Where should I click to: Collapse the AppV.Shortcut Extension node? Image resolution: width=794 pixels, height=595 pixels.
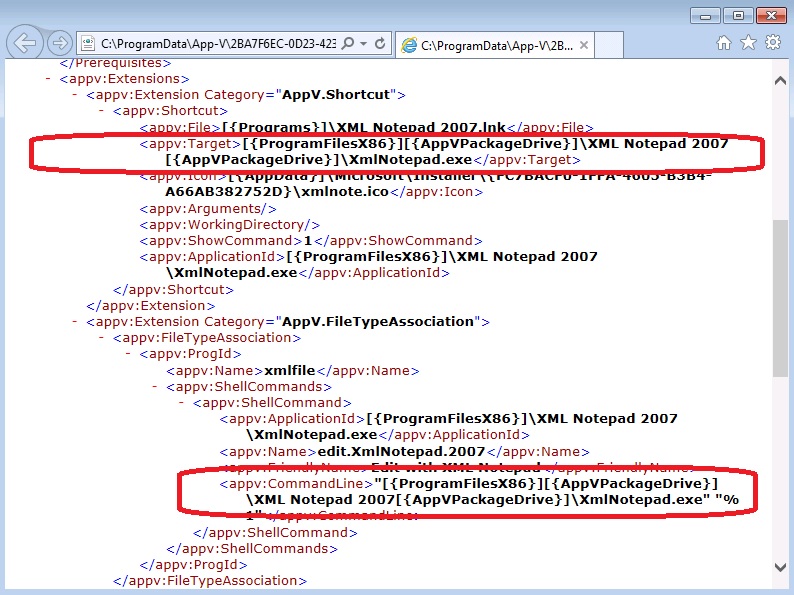75,95
